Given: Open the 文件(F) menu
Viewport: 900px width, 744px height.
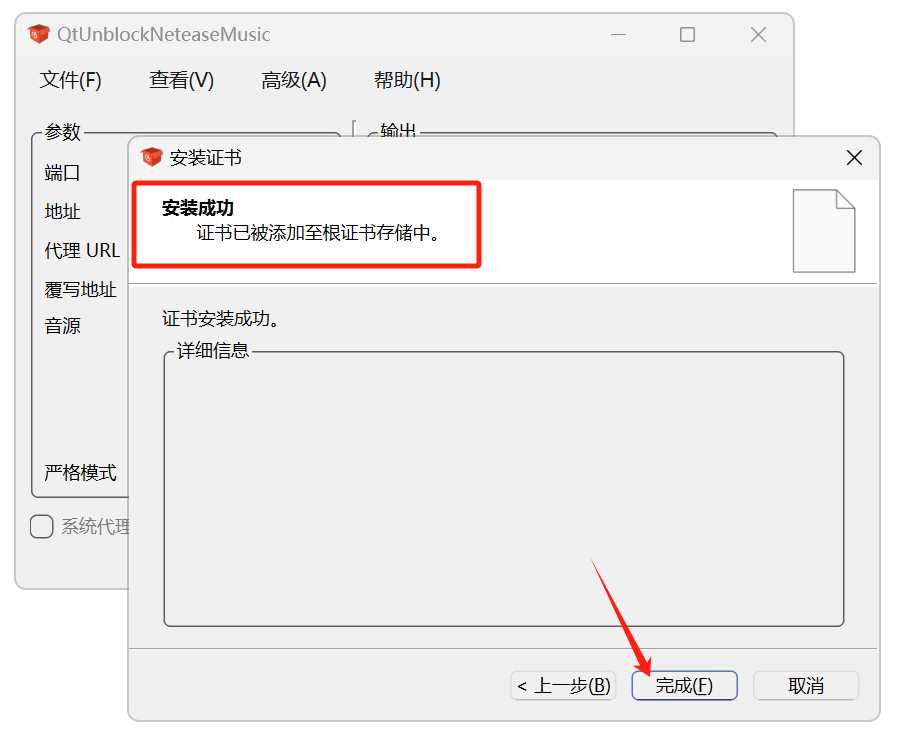Looking at the screenshot, I should [71, 81].
